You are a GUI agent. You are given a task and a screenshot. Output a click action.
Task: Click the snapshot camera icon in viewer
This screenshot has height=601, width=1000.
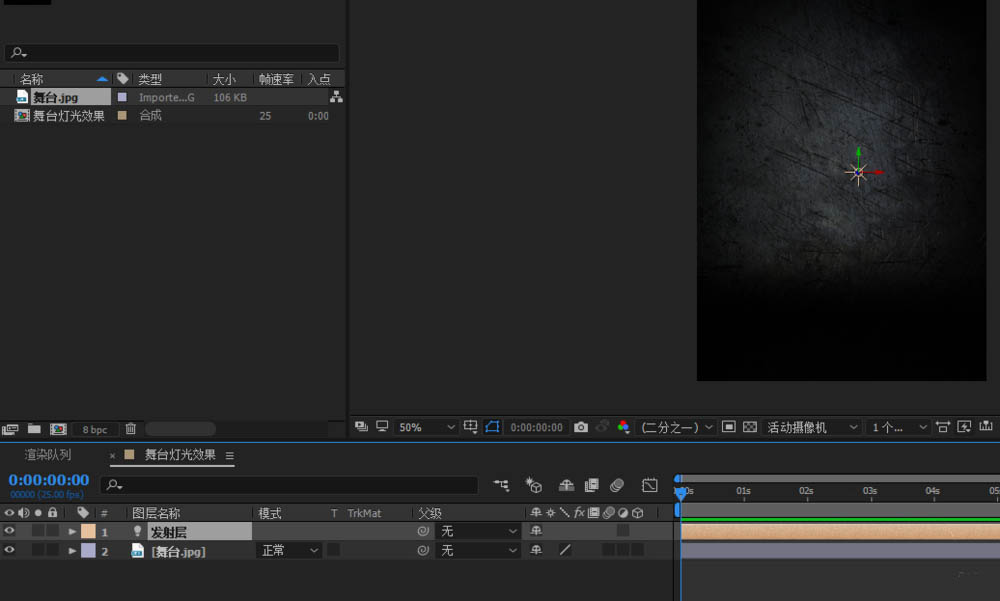[581, 427]
